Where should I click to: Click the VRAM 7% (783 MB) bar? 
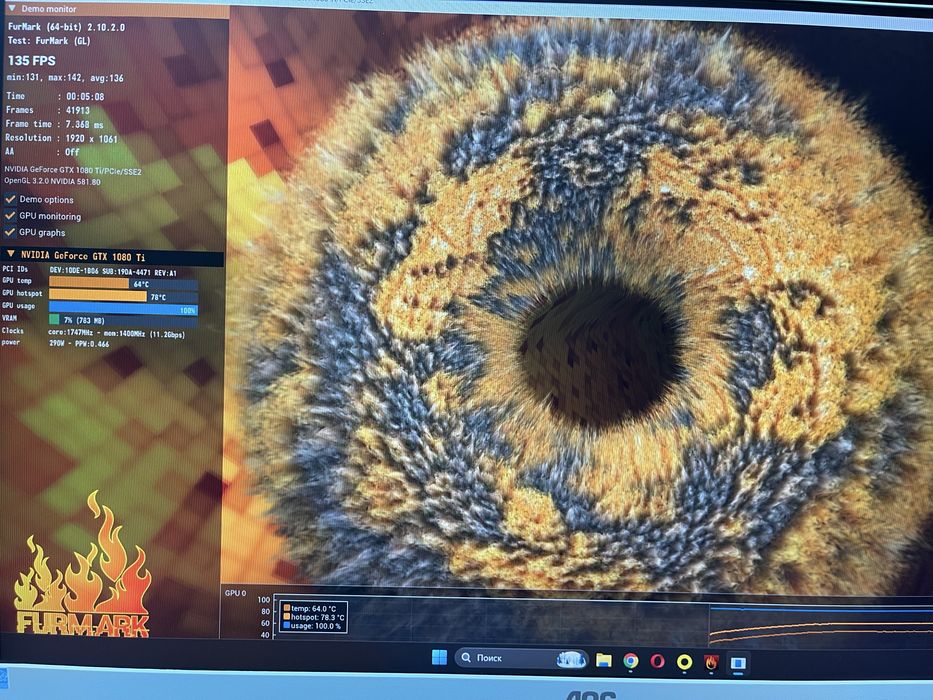click(123, 320)
